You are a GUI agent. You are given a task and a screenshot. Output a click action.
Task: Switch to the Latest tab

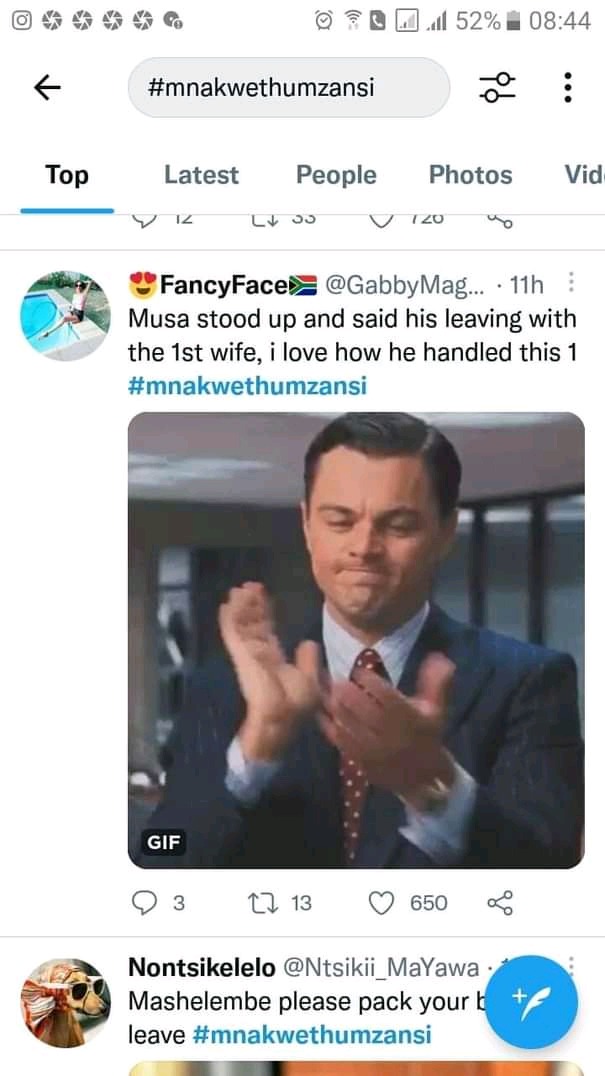pyautogui.click(x=201, y=175)
